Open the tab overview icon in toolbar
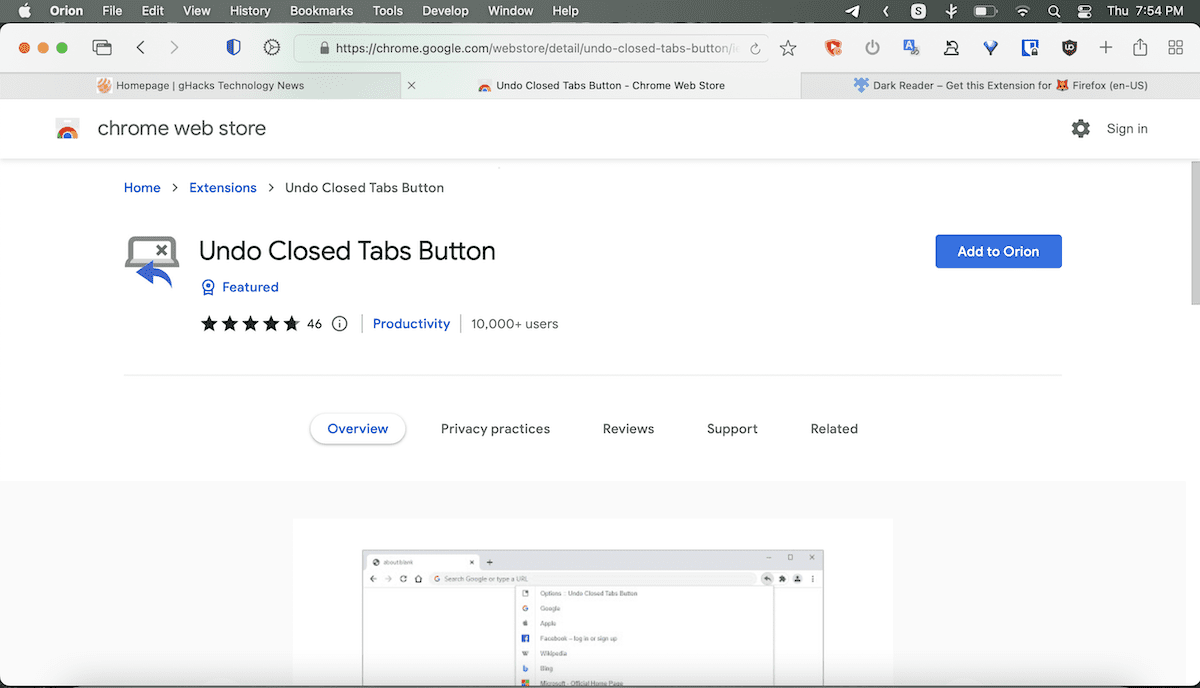1200x688 pixels. pyautogui.click(x=101, y=47)
